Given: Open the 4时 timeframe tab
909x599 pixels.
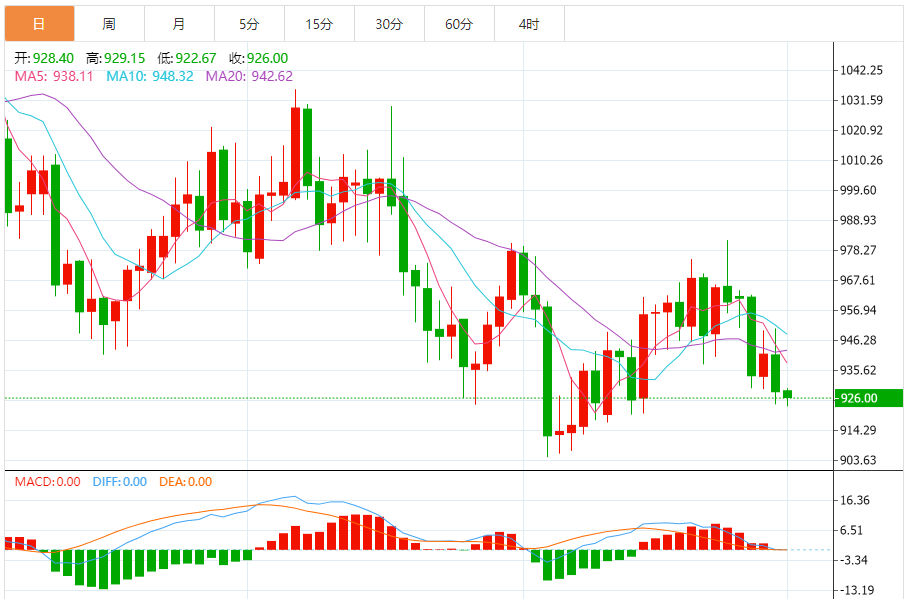Looking at the screenshot, I should tap(529, 24).
